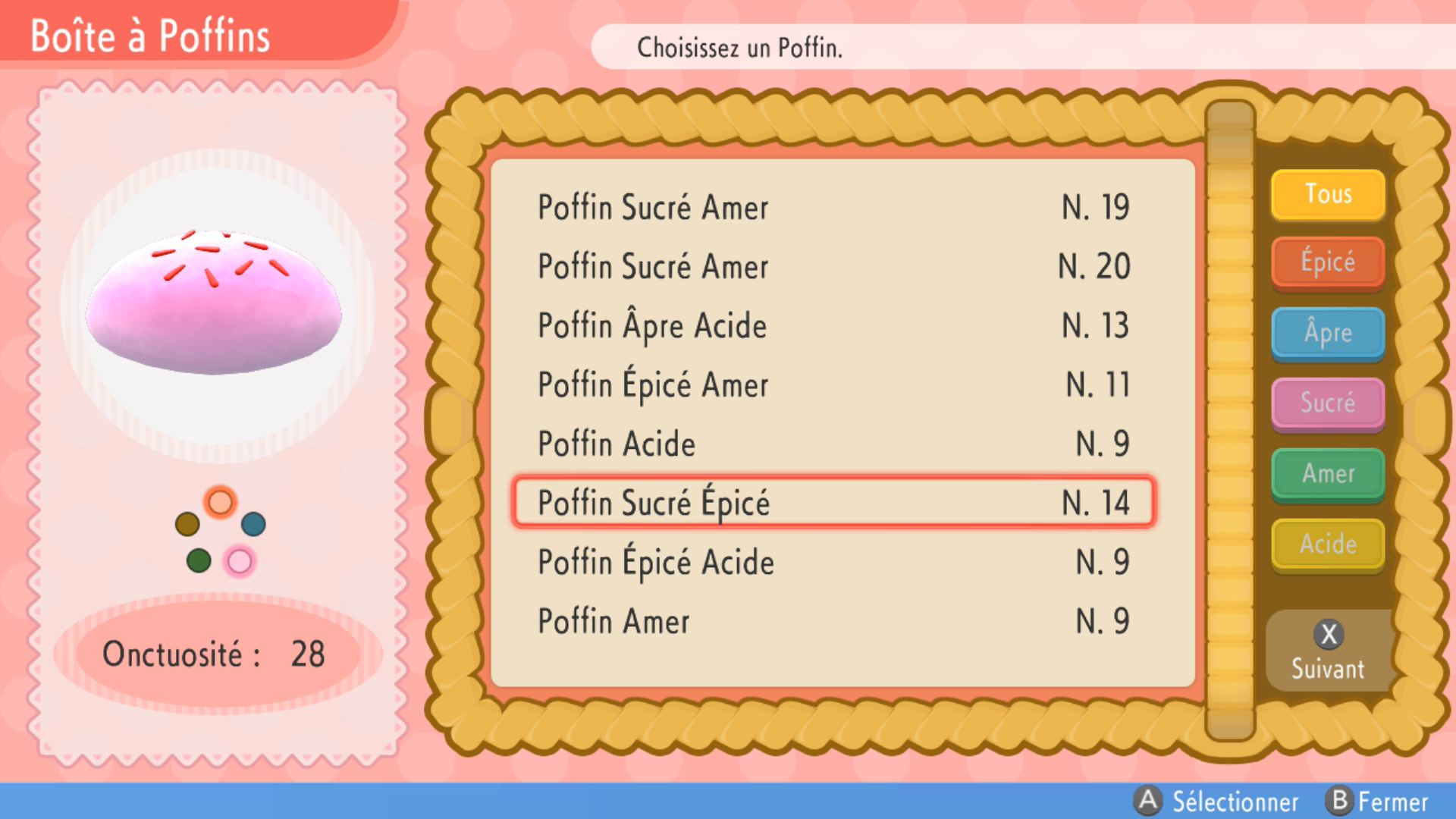1456x819 pixels.
Task: Click the dark green bitter flavor dot
Action: tap(199, 561)
